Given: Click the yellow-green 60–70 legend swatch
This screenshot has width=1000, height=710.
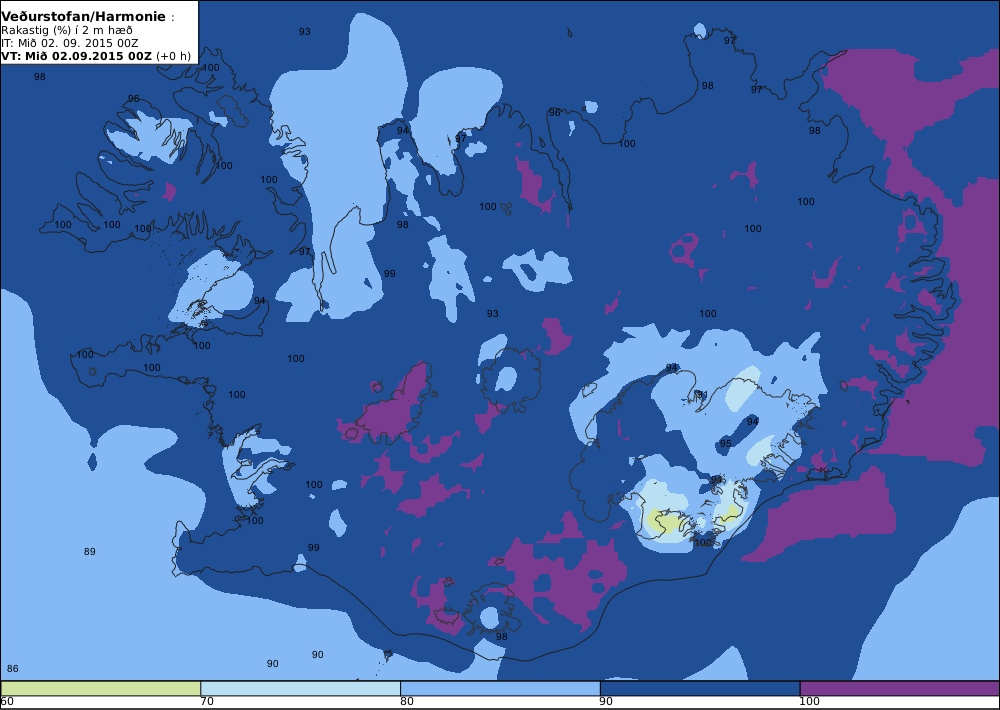Looking at the screenshot, I should point(101,688).
